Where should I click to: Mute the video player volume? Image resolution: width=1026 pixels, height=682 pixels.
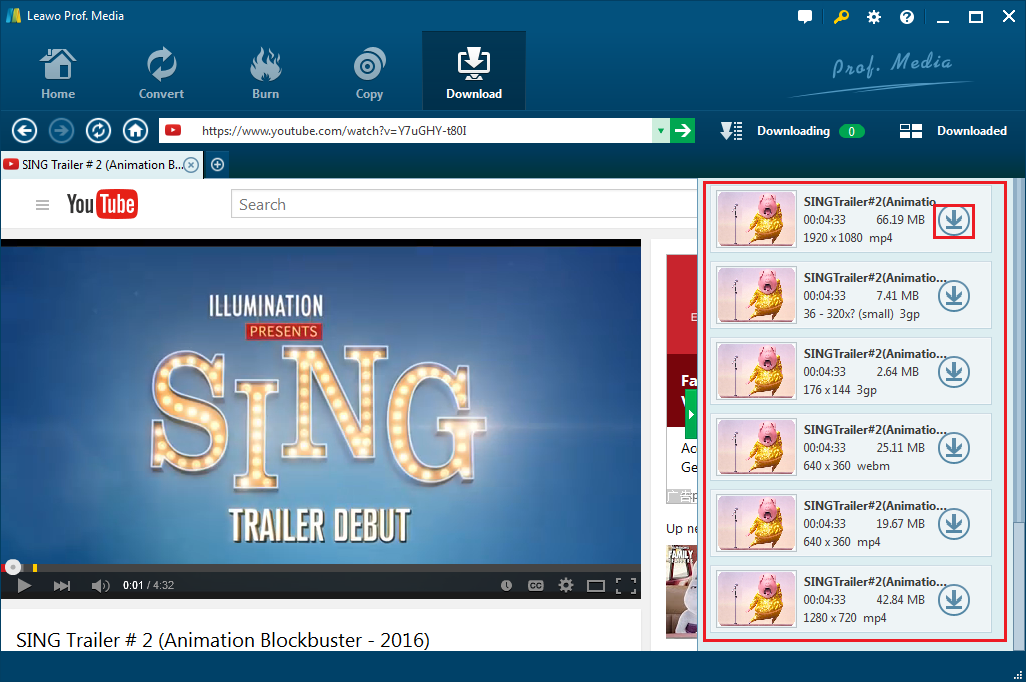[101, 585]
